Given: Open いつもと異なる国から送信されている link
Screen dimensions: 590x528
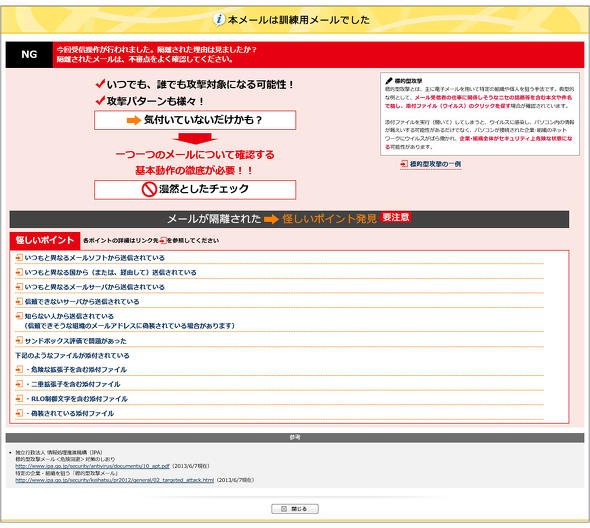Looking at the screenshot, I should pyautogui.click(x=110, y=272).
